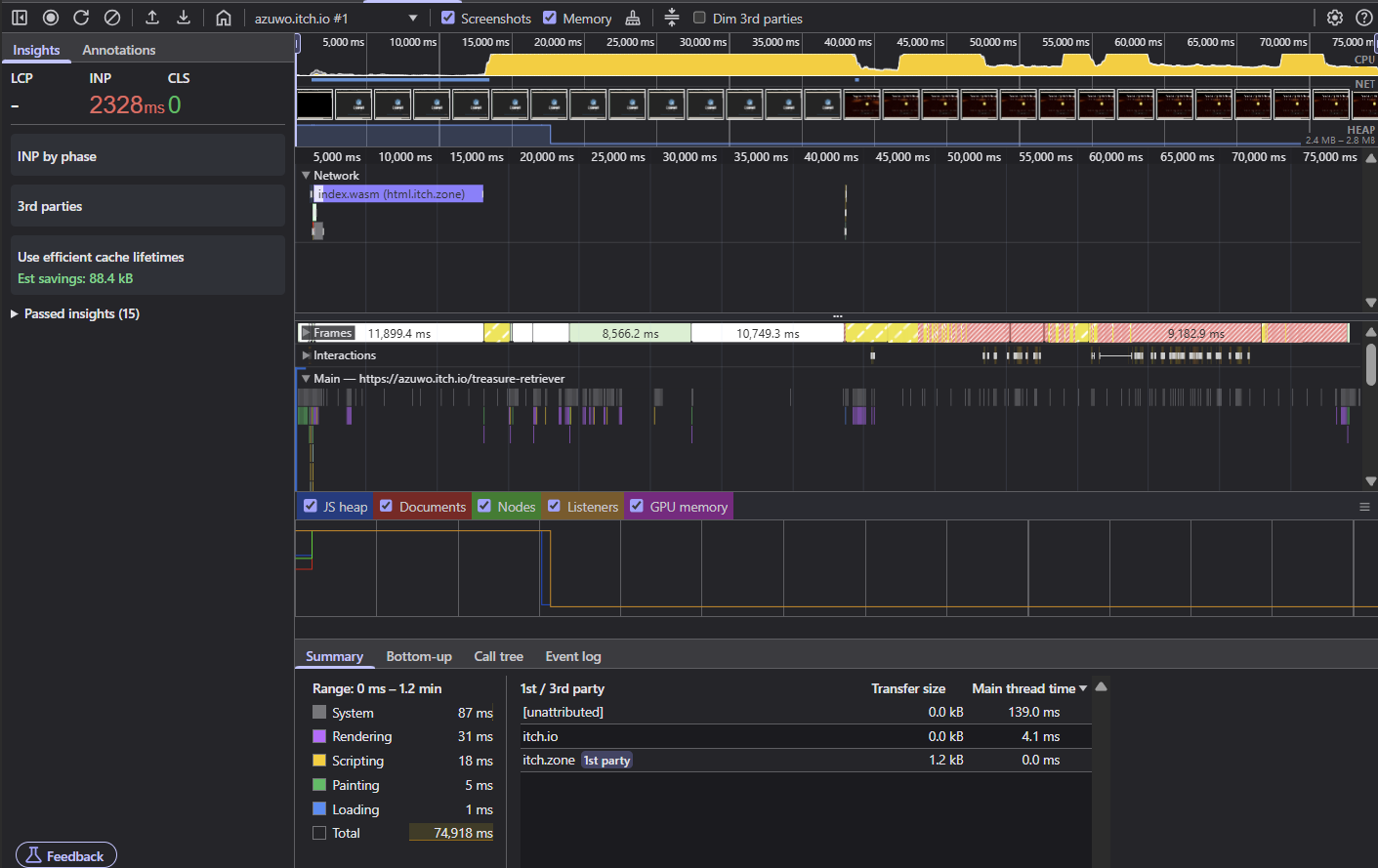Go to the home landing page icon
The height and width of the screenshot is (868, 1378).
[x=224, y=18]
